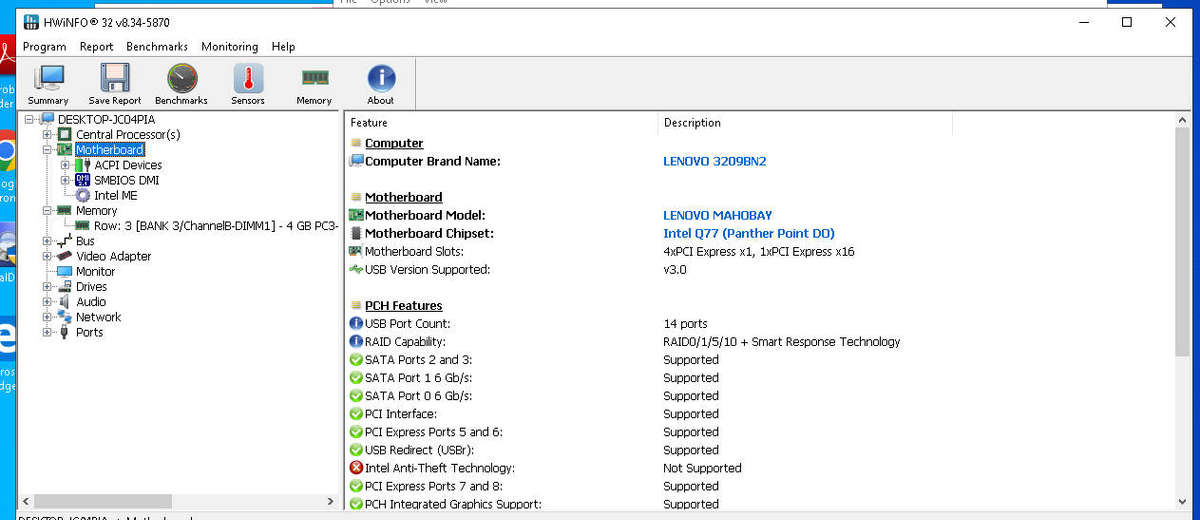The height and width of the screenshot is (520, 1200).
Task: Expand the Bus tree node
Action: pos(47,241)
